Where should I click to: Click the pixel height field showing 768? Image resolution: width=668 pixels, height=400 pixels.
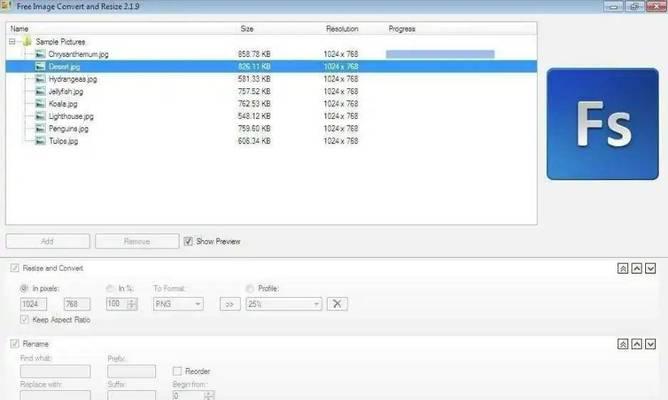click(x=77, y=304)
